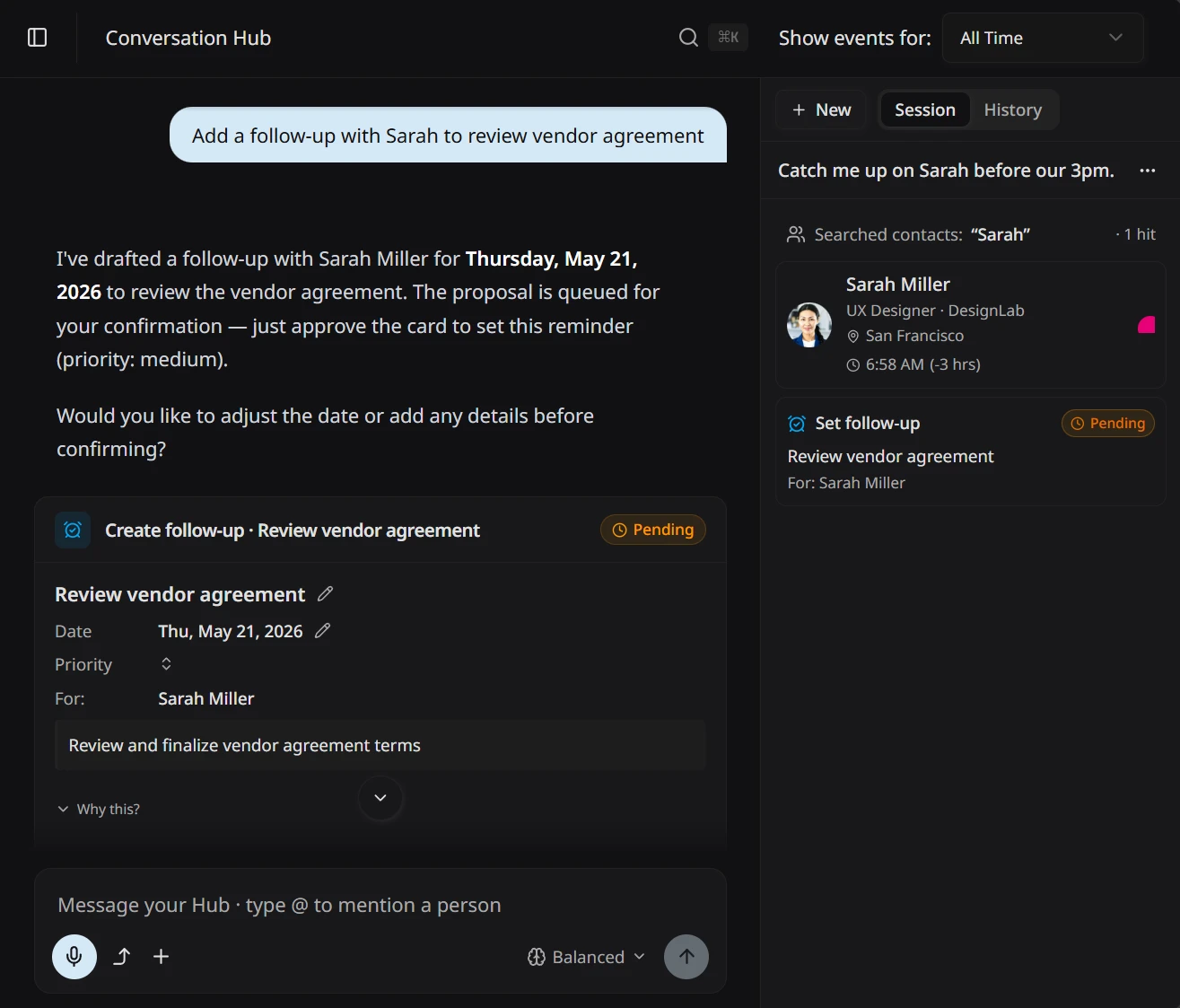Image resolution: width=1180 pixels, height=1008 pixels.
Task: Click the Pending badge on Set follow-up card
Action: tap(1108, 424)
